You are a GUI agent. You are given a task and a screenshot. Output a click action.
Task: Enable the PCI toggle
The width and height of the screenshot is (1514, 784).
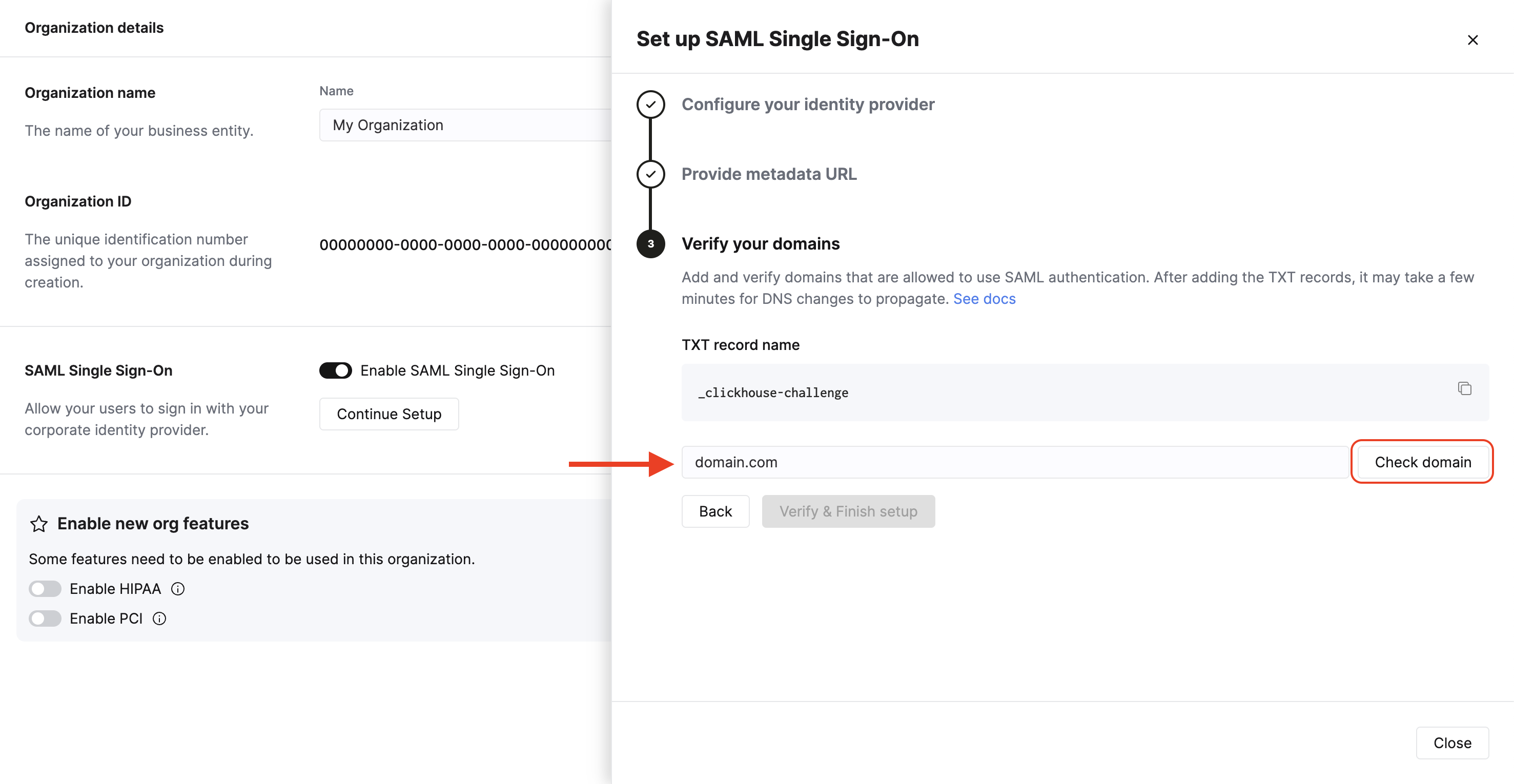(x=45, y=618)
